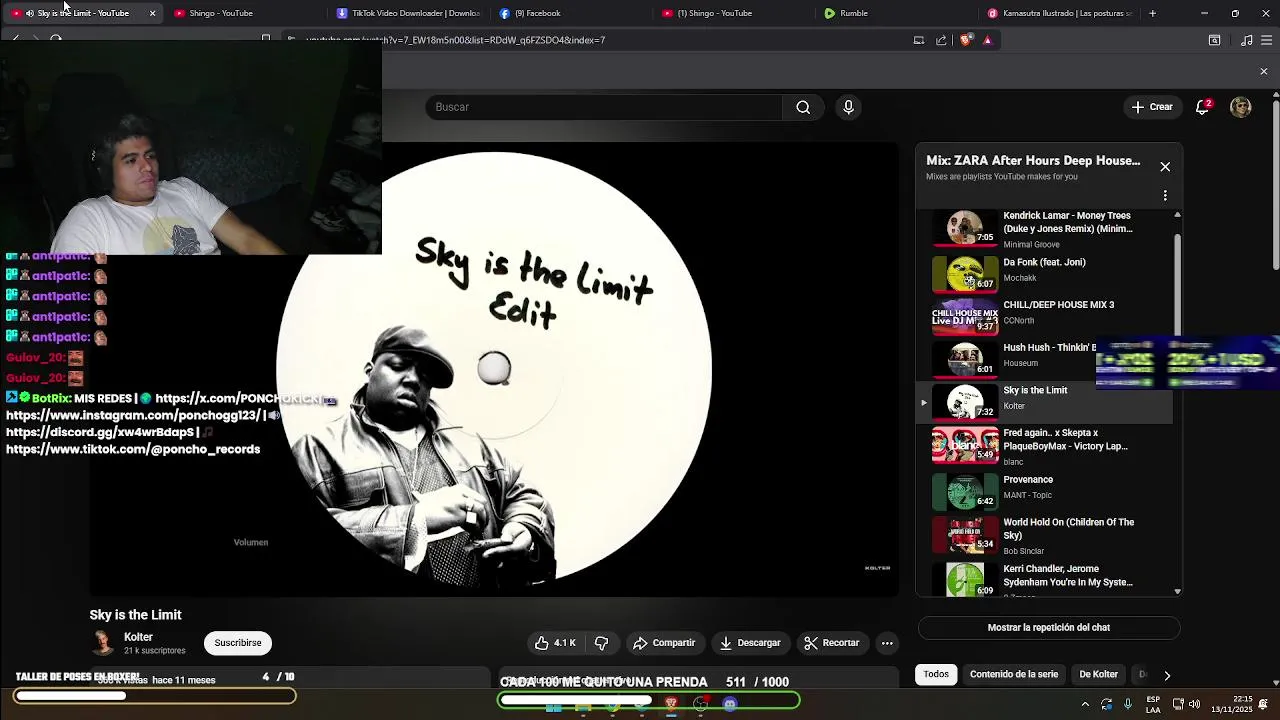Play Fred again Victory Lap track
1280x720 pixels.
[1044, 447]
